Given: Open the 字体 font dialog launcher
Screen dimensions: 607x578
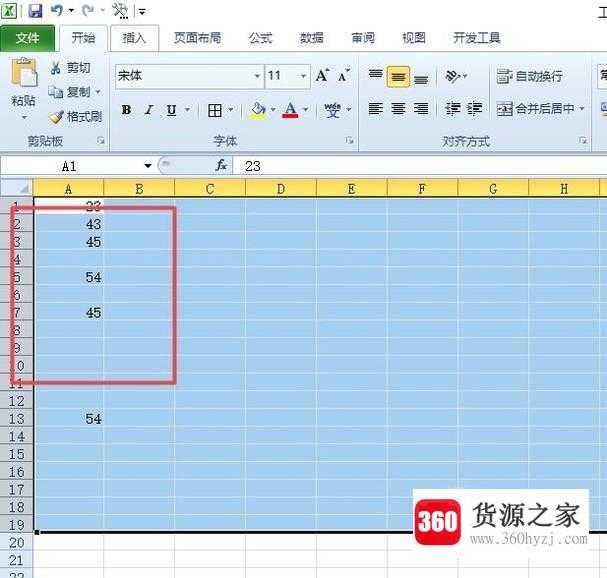Looking at the screenshot, I should tap(350, 141).
